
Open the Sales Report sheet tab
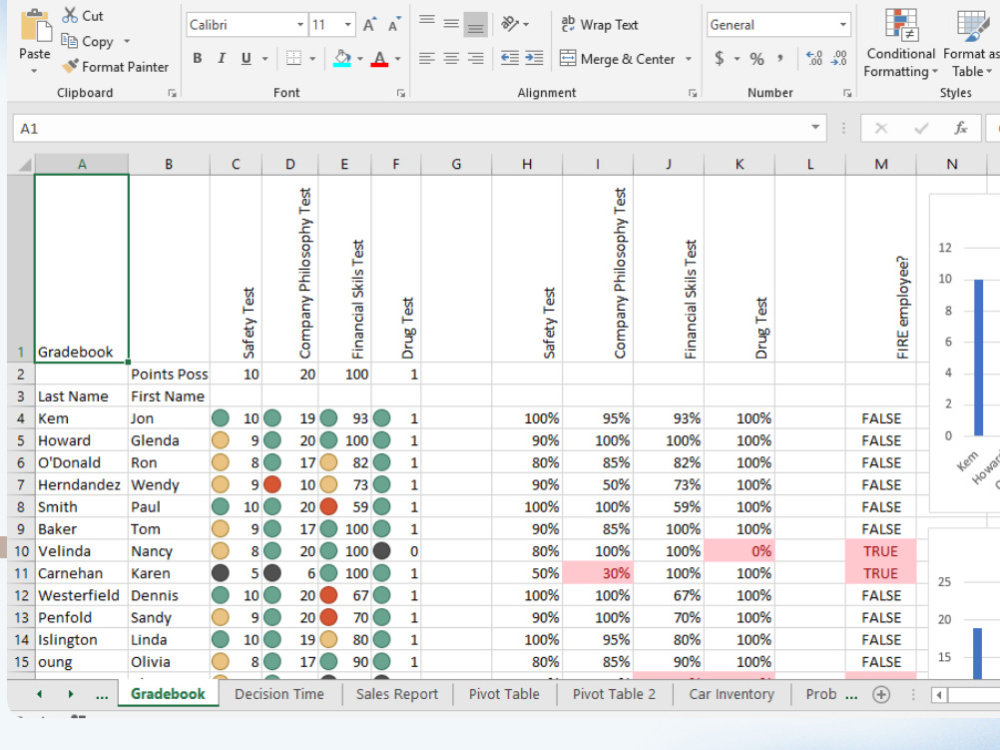tap(397, 694)
